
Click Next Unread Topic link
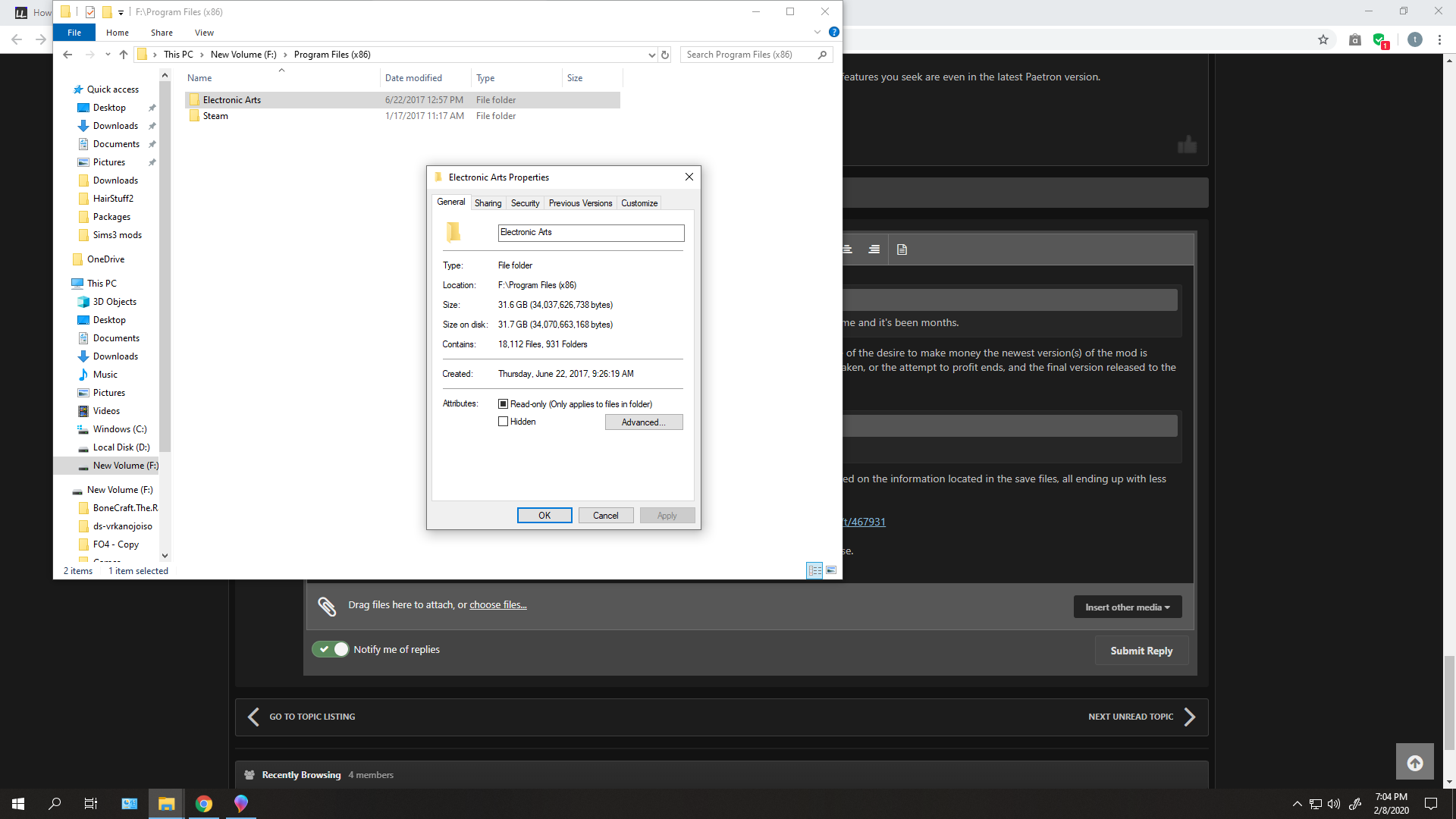click(x=1142, y=717)
